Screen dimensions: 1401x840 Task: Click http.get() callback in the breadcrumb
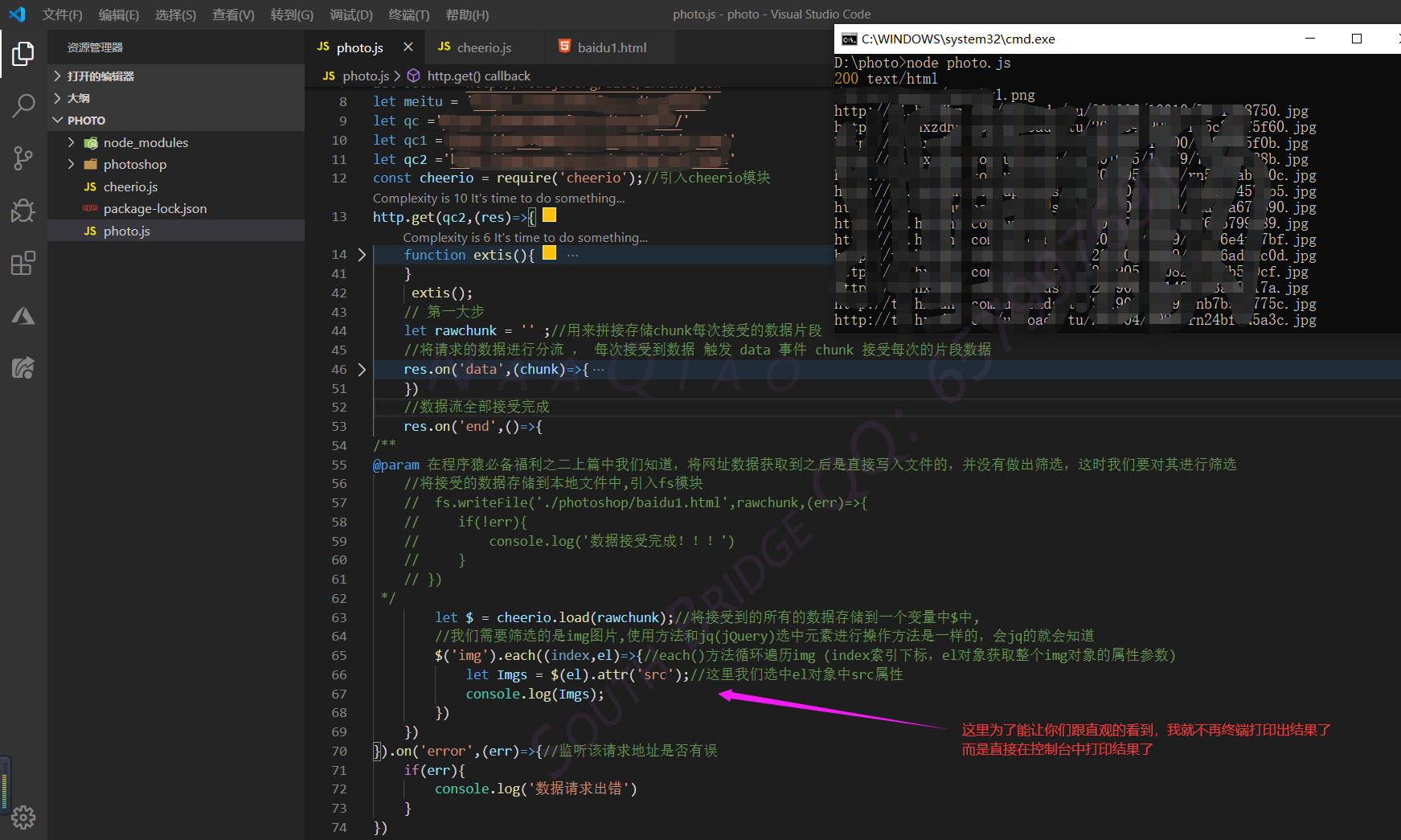(x=478, y=76)
